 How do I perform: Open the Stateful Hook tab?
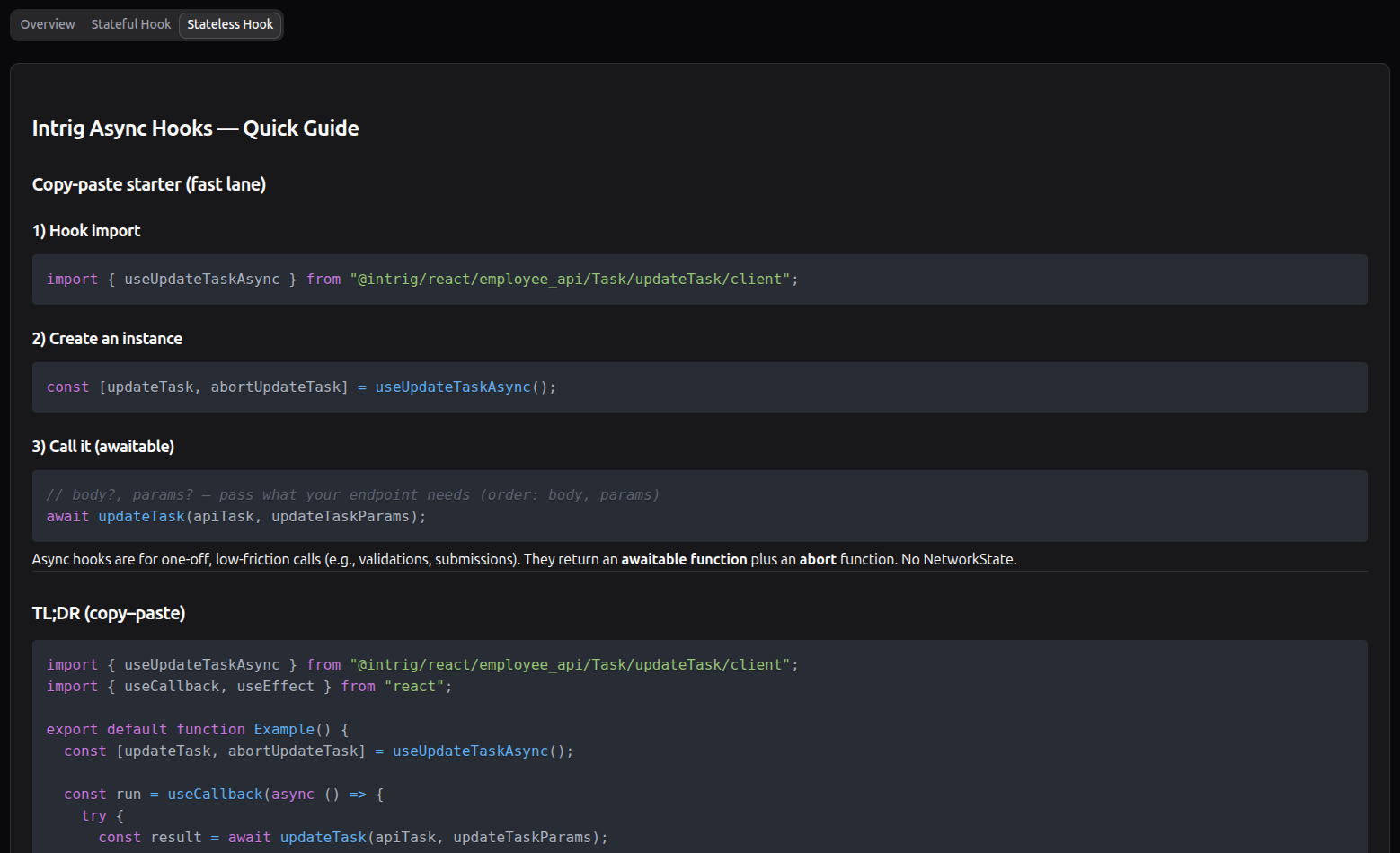click(x=130, y=24)
